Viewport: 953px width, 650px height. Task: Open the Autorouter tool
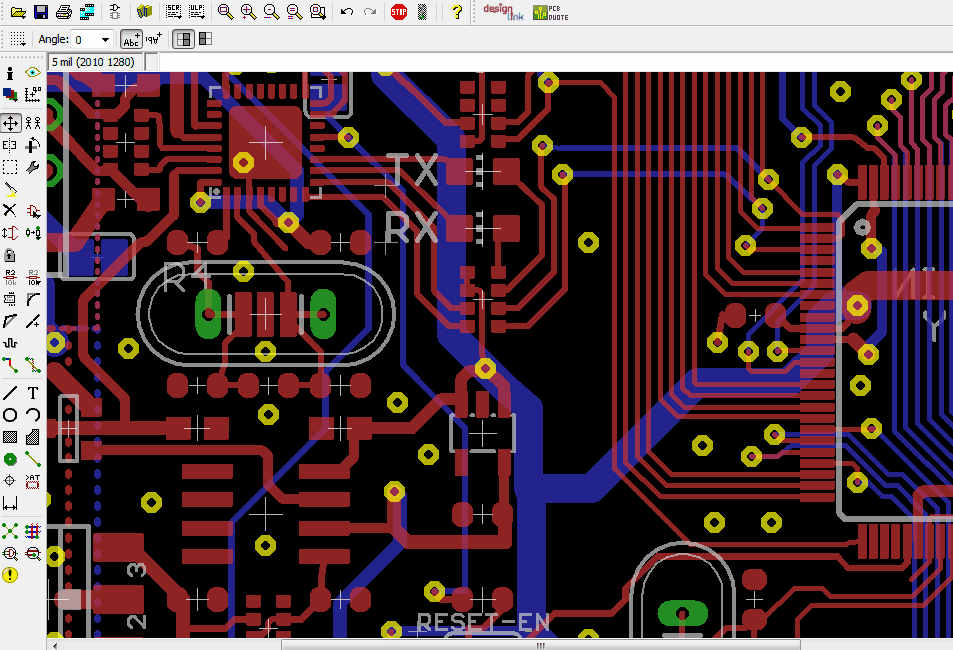33,531
